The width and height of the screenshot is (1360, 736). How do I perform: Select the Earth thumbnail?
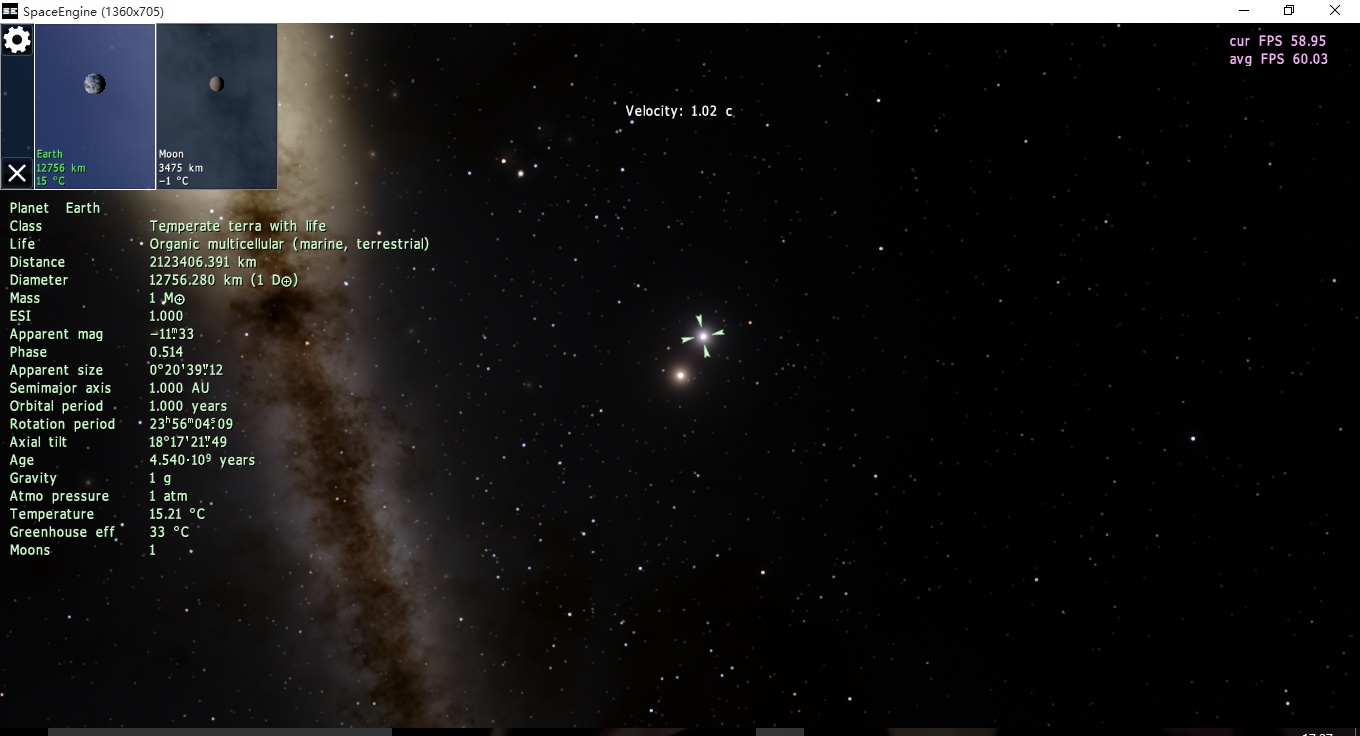click(95, 106)
